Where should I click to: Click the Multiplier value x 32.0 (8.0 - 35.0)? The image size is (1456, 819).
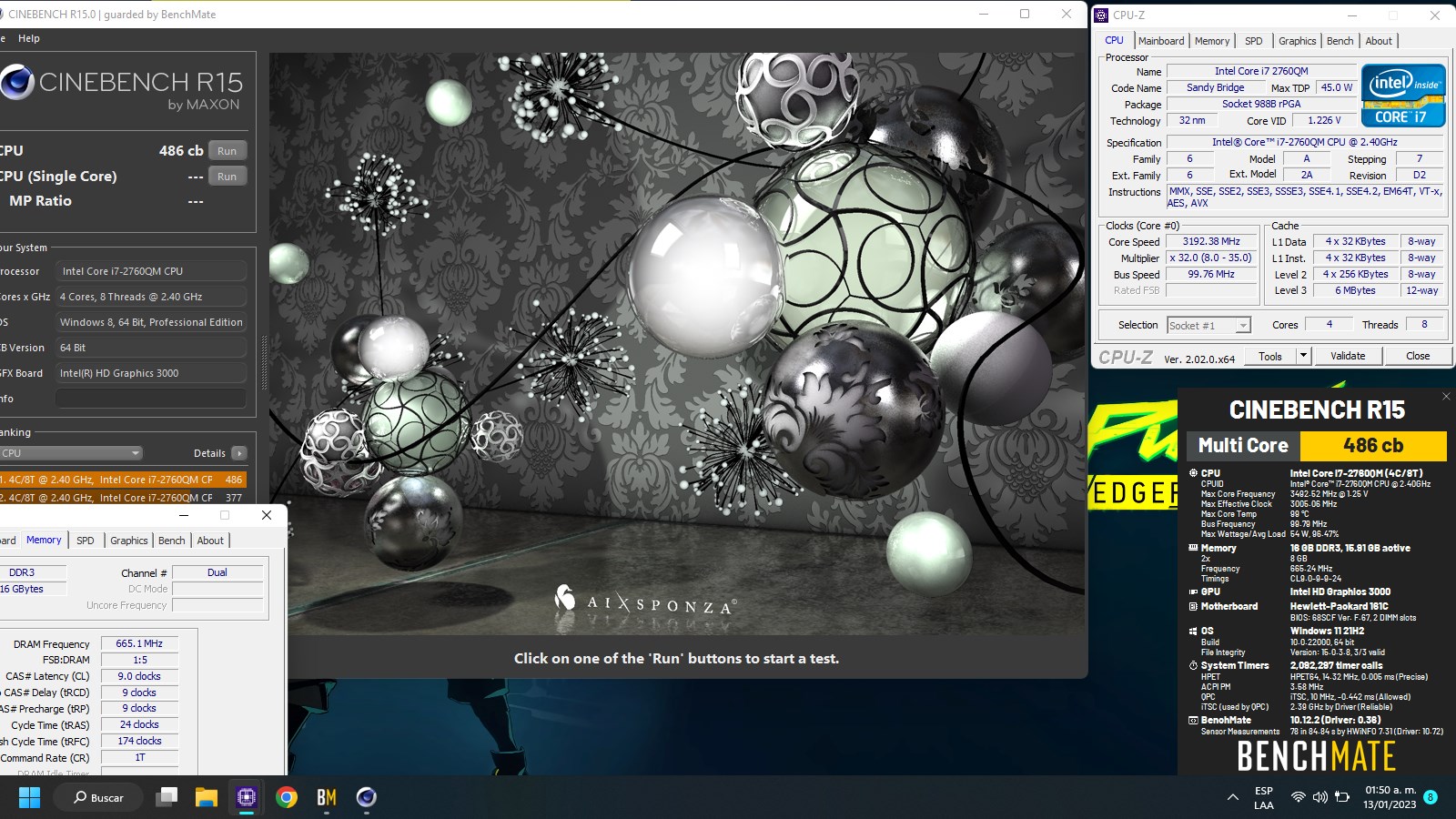(x=1211, y=258)
